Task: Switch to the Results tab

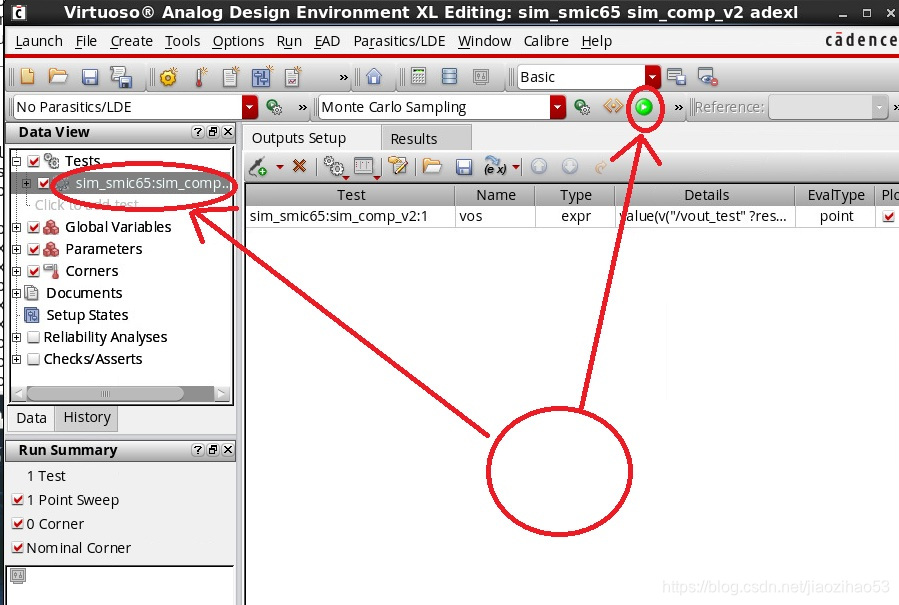Action: tap(426, 139)
